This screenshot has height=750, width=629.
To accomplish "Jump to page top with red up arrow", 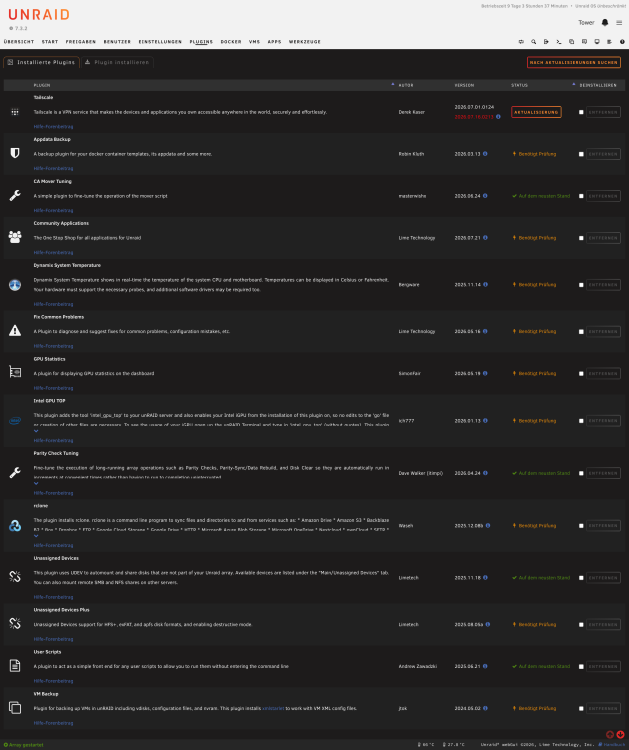I will [x=610, y=735].
